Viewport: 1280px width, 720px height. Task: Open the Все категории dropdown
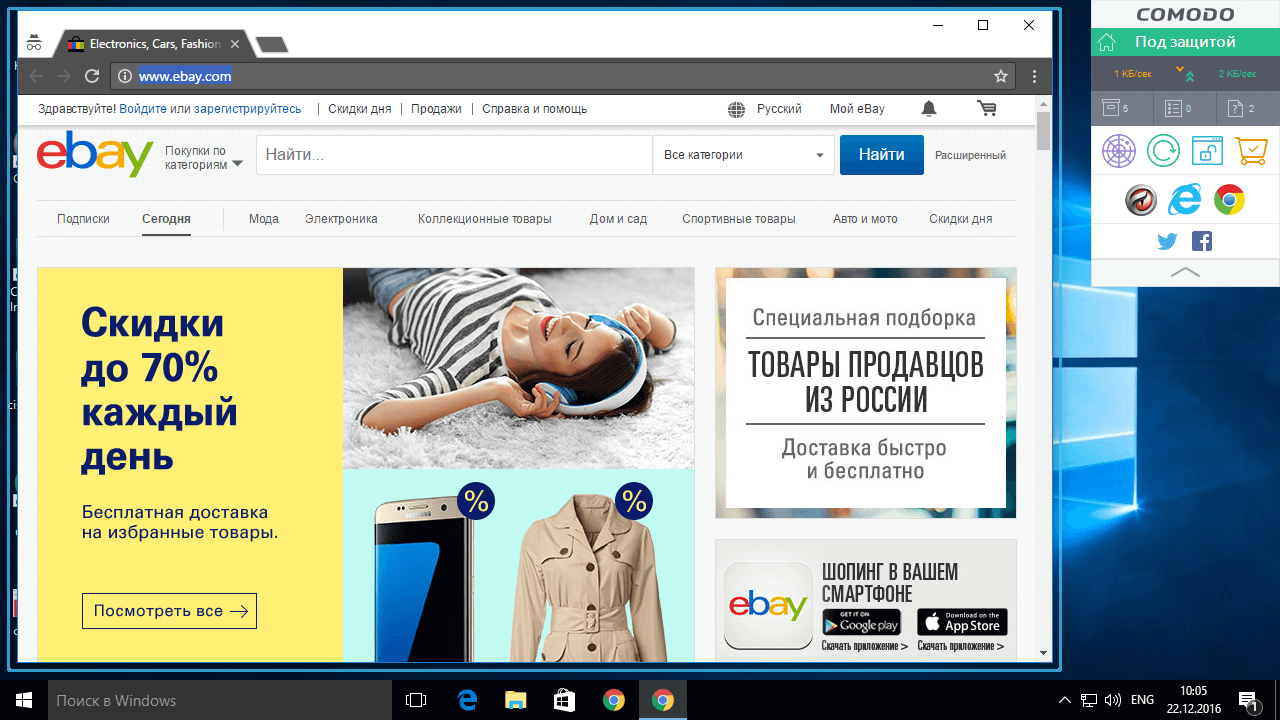coord(744,155)
